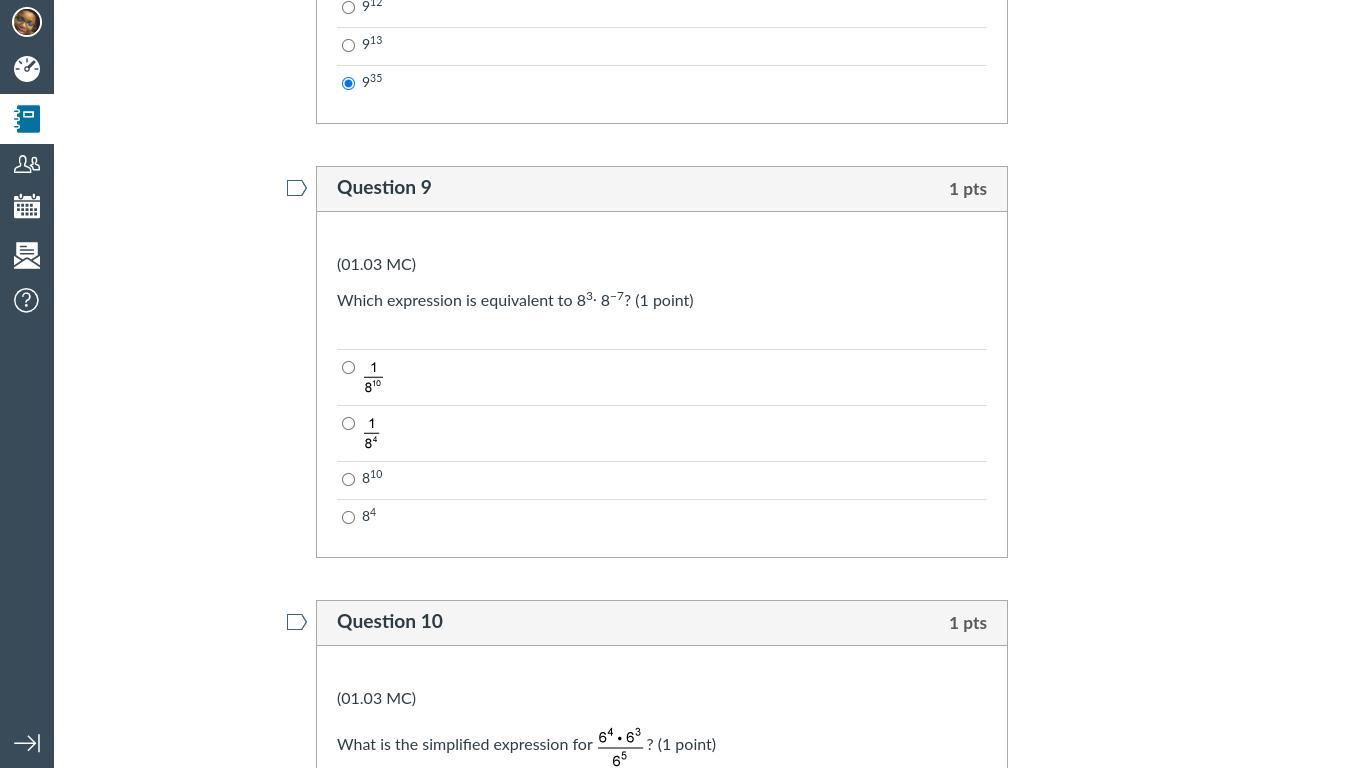This screenshot has height=768, width=1366.
Task: Choose the 8^4 answer option
Action: click(x=348, y=517)
